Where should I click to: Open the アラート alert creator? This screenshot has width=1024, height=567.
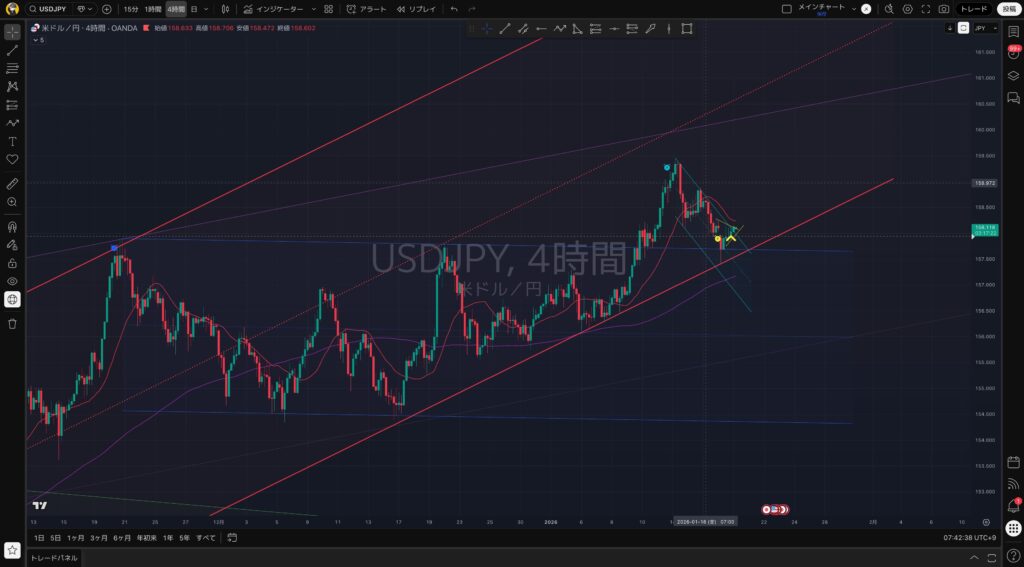click(x=366, y=9)
